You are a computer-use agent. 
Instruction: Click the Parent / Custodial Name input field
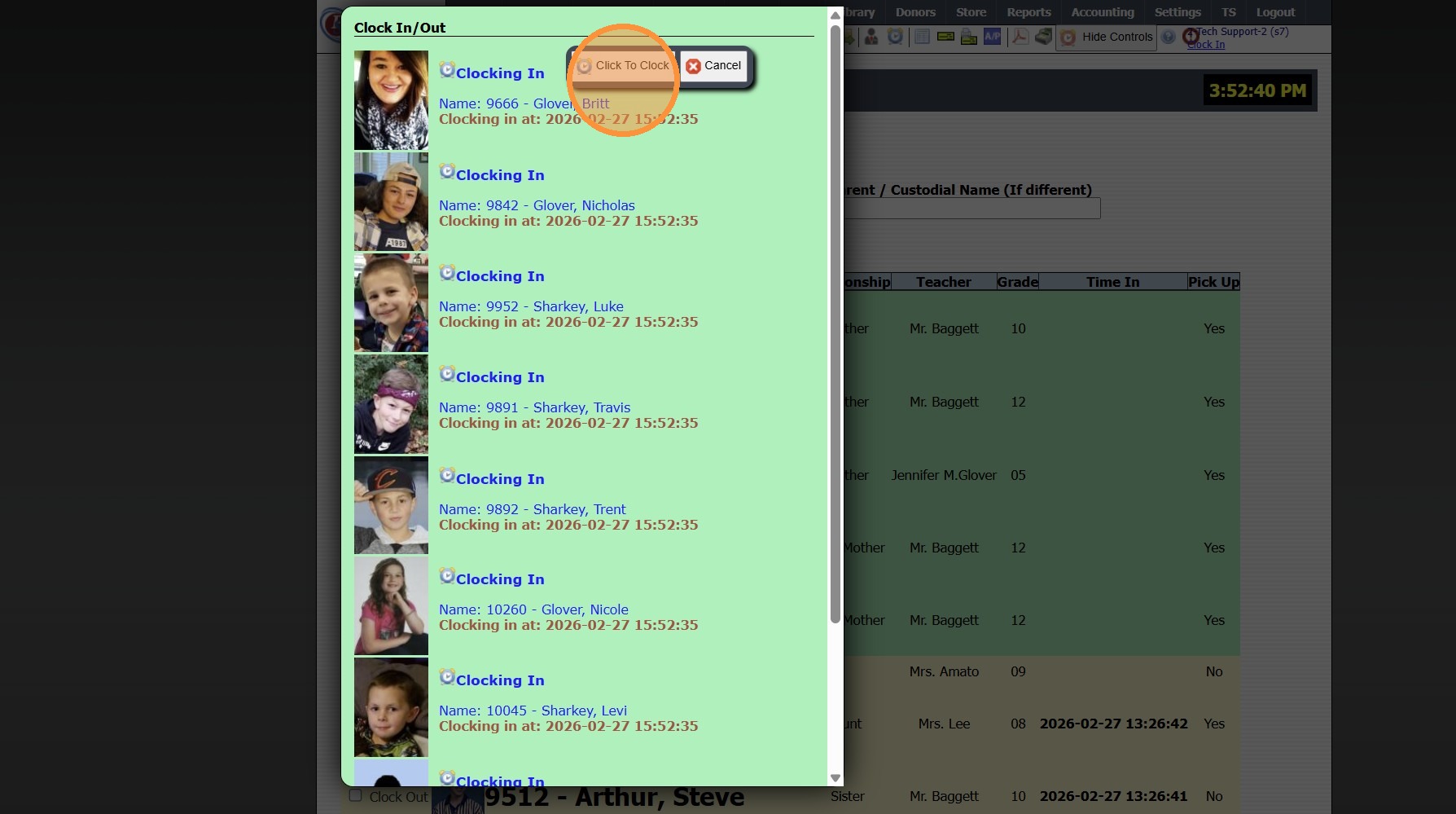click(x=972, y=209)
